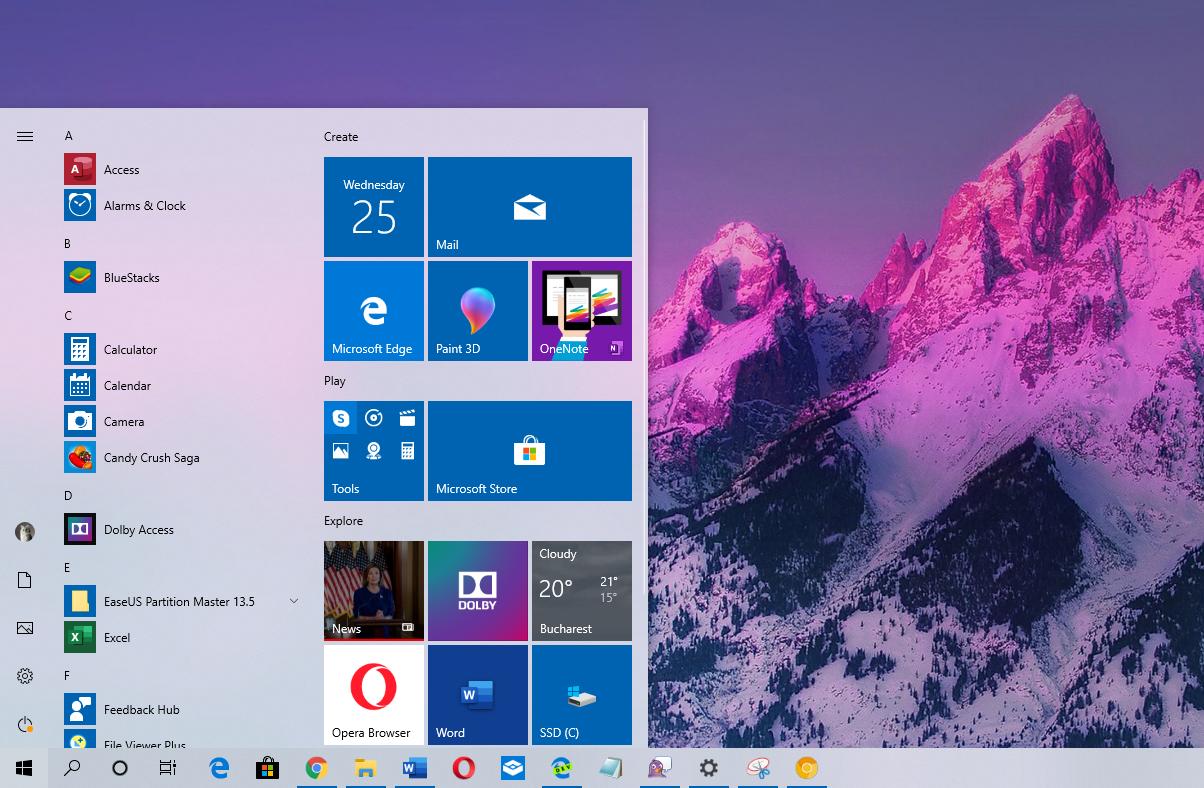Open the Tools tile folder

pyautogui.click(x=374, y=451)
